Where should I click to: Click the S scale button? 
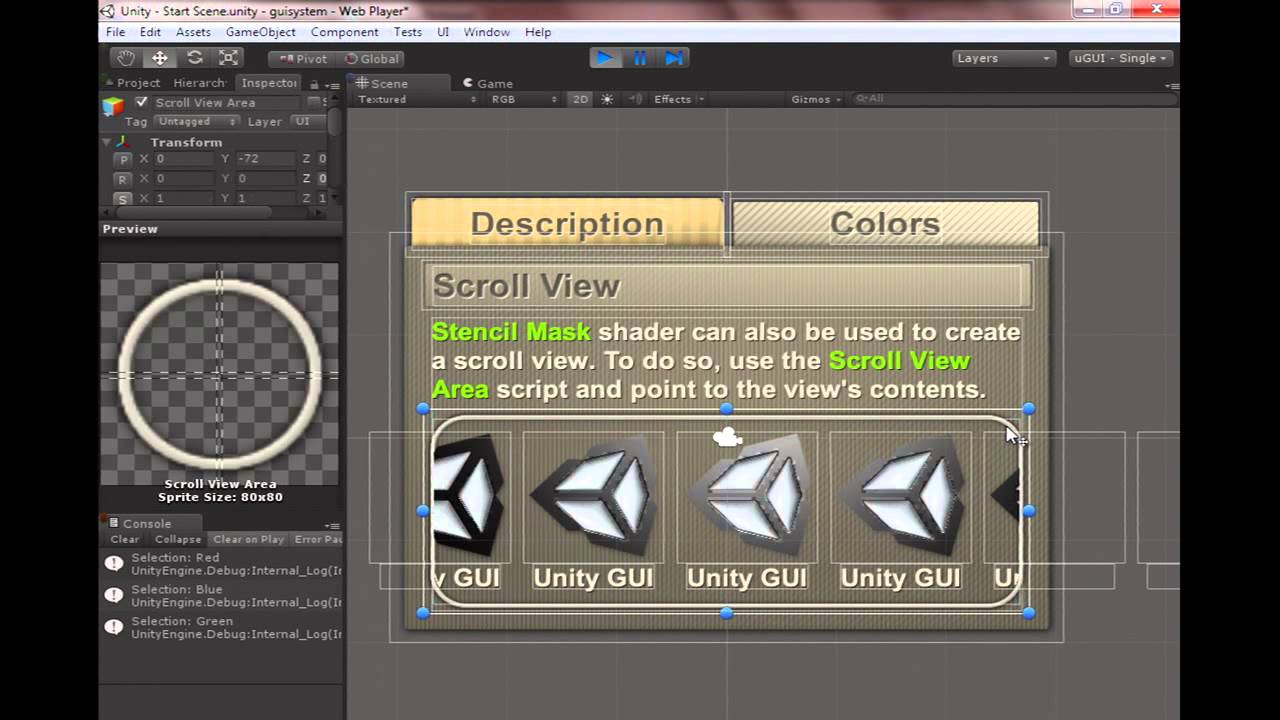(x=123, y=198)
